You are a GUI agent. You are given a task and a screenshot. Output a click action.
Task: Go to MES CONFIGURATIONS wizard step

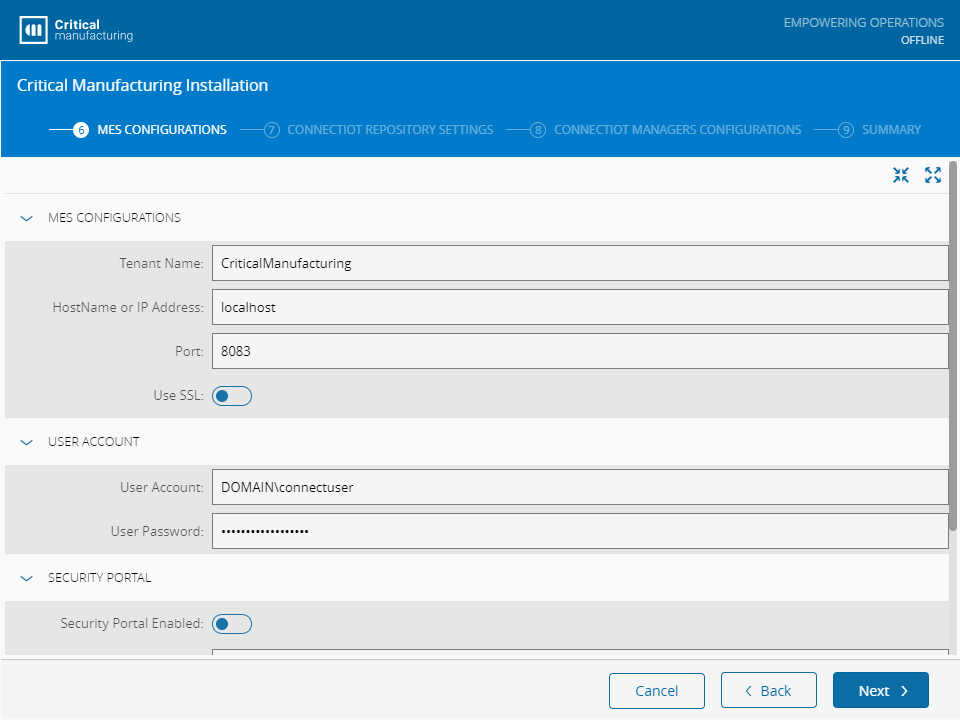(162, 130)
